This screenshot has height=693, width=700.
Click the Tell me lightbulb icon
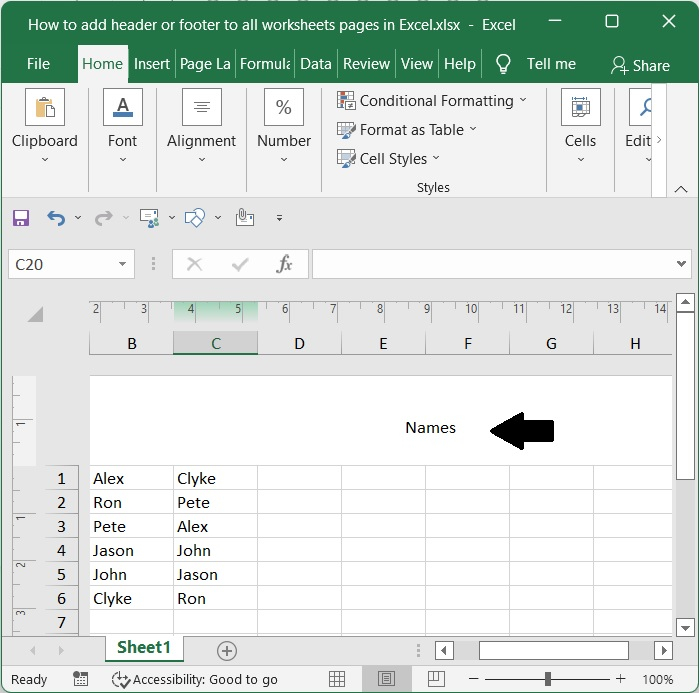(x=504, y=64)
